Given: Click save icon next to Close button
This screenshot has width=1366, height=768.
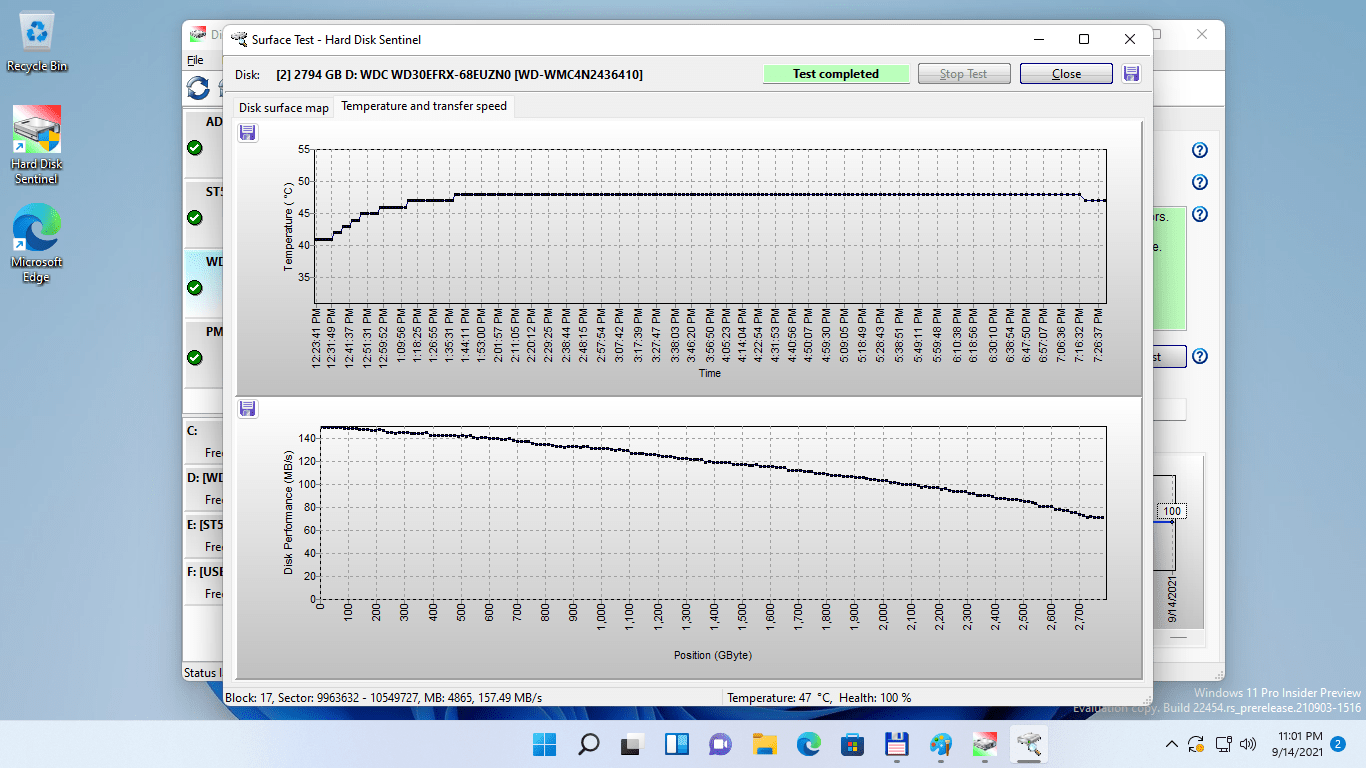Looking at the screenshot, I should (1132, 74).
